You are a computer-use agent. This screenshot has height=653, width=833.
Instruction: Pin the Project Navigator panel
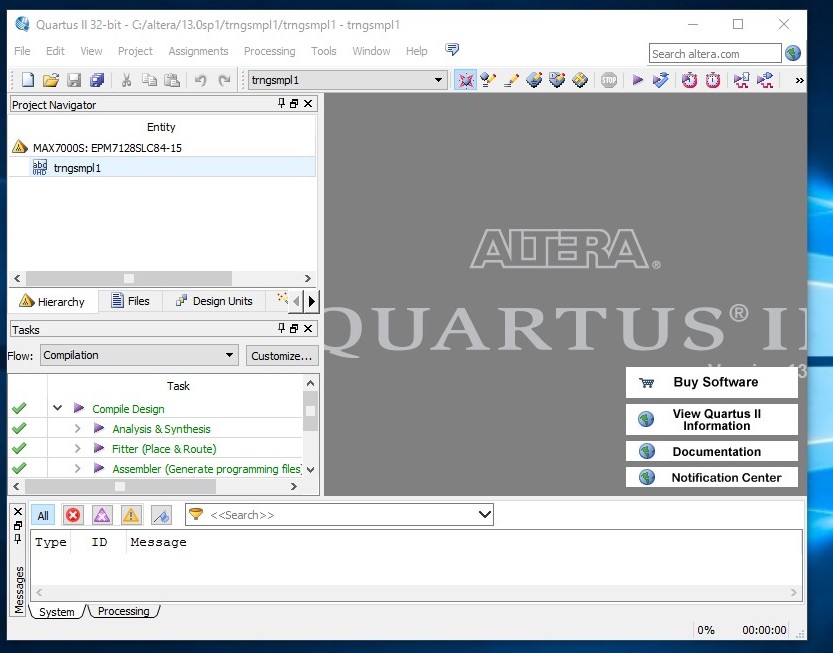[282, 104]
